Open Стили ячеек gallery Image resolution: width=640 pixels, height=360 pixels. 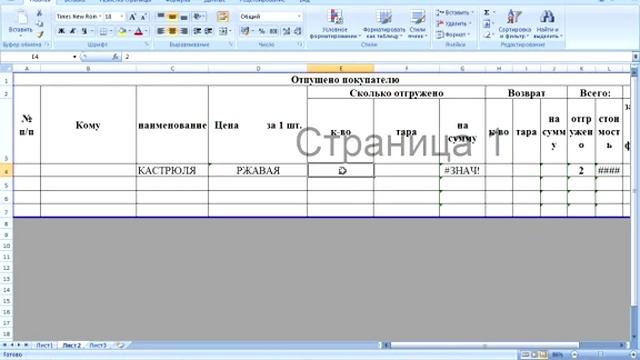pyautogui.click(x=417, y=24)
